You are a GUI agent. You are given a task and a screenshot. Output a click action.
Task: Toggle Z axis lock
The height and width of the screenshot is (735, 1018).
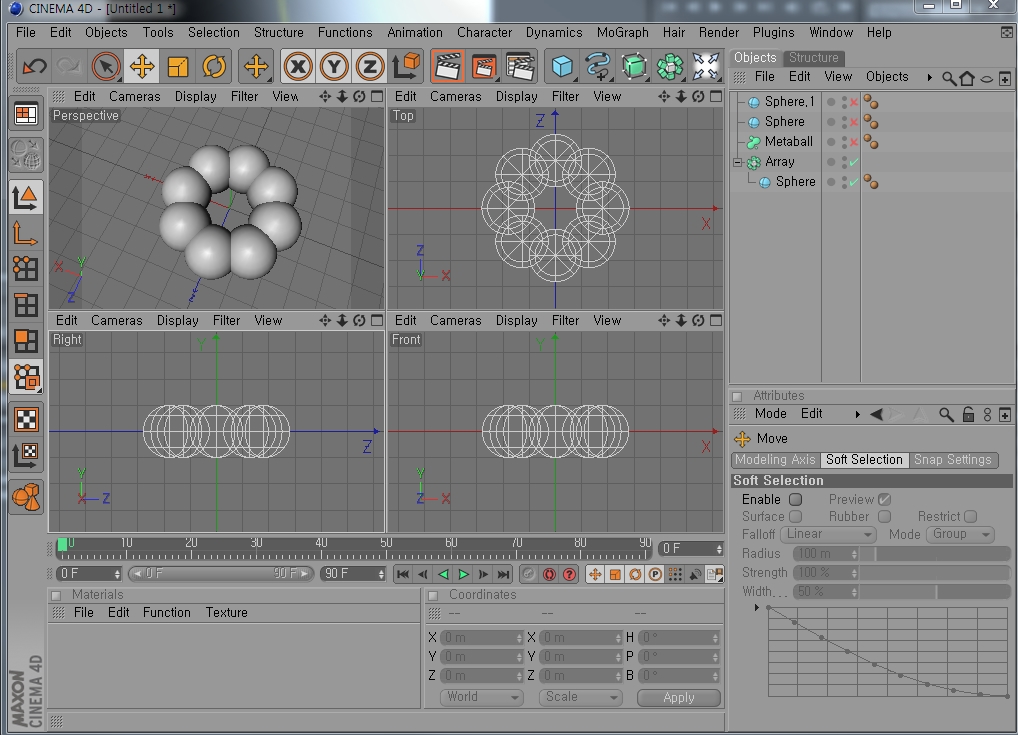pyautogui.click(x=369, y=66)
